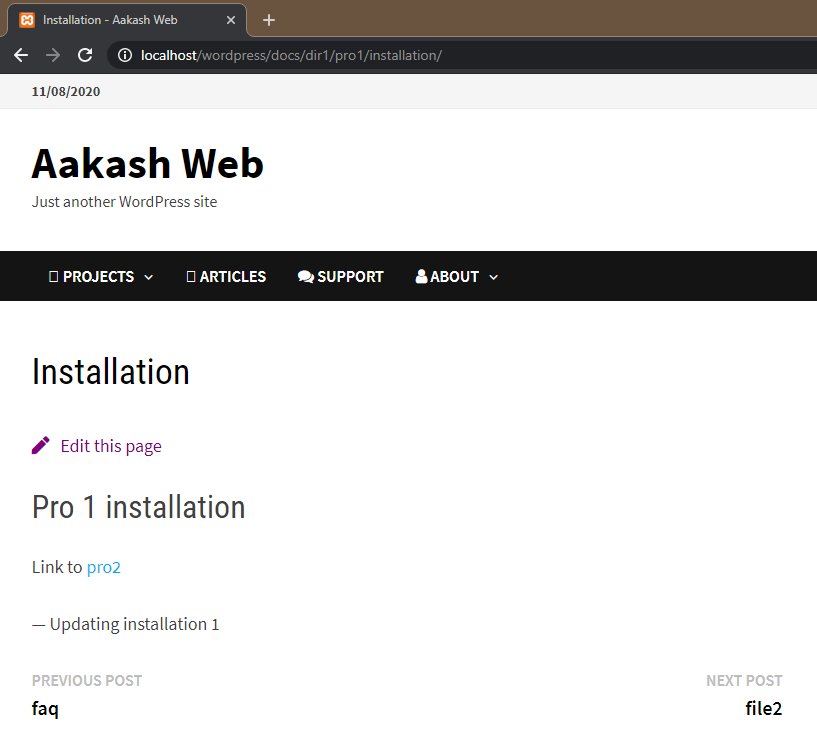Viewport: 817px width, 750px height.
Task: Click the Support chat bubbles icon
Action: point(306,277)
